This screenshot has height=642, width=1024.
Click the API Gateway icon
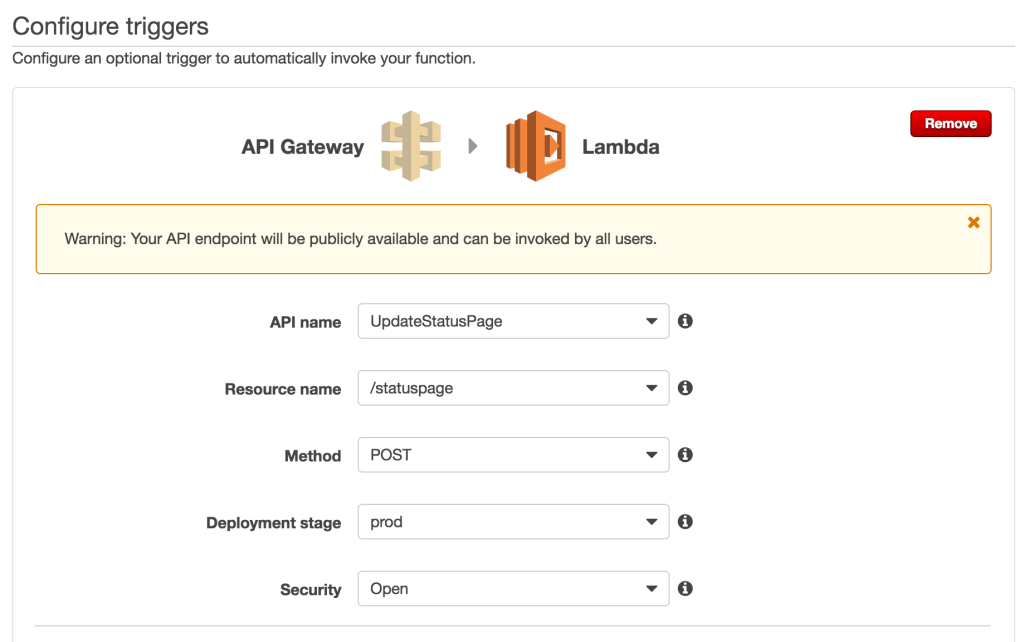[411, 146]
